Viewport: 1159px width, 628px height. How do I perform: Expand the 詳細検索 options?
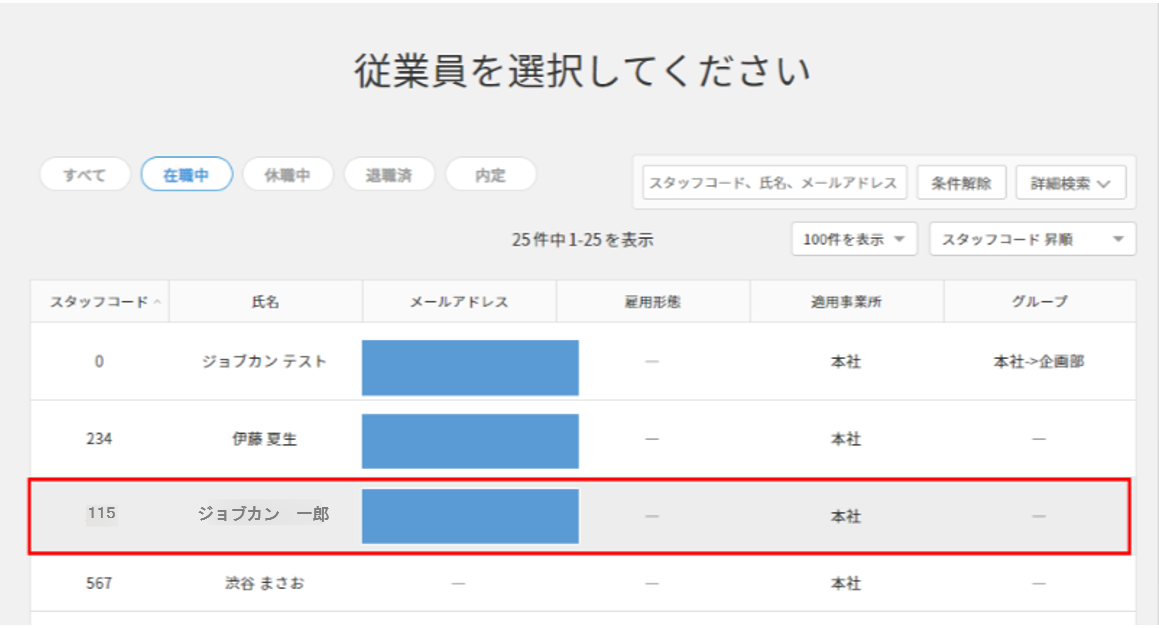tap(1071, 183)
